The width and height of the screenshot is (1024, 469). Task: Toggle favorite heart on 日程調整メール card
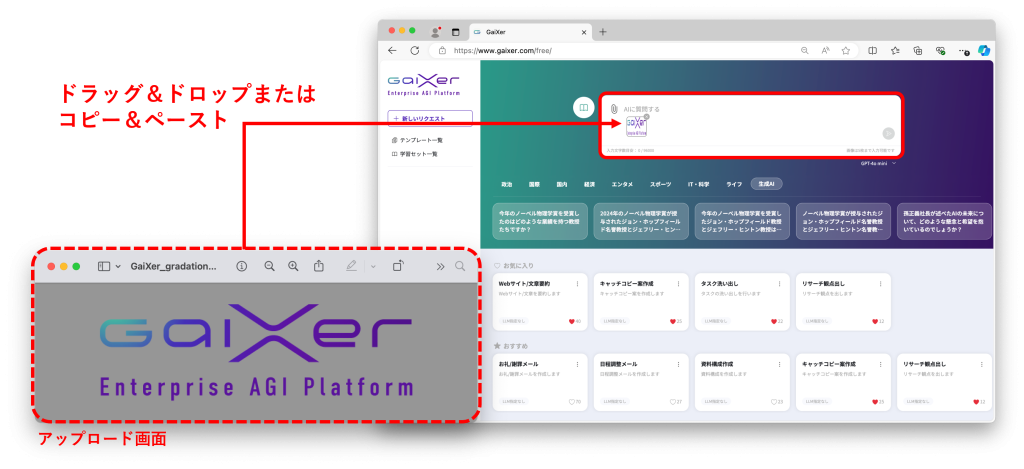[x=672, y=401]
